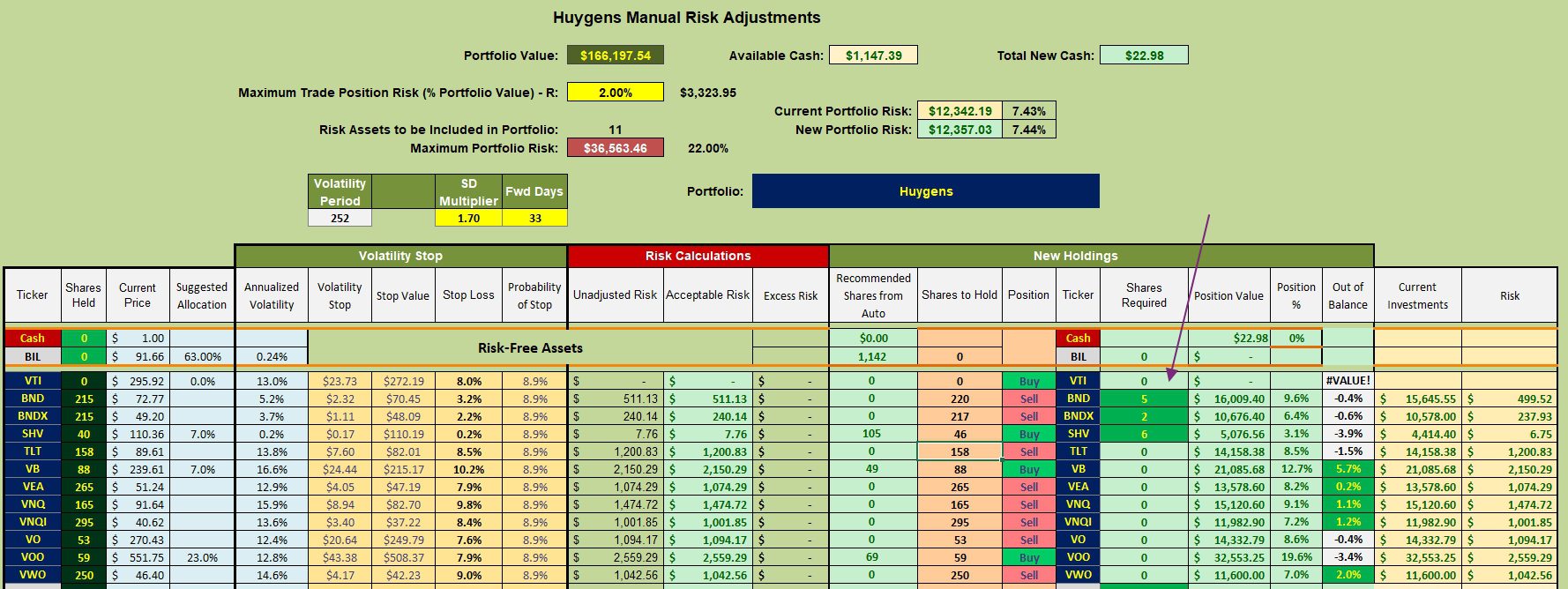This screenshot has height=589, width=1568.
Task: Click the Suggested Allocation column header
Action: (x=202, y=295)
